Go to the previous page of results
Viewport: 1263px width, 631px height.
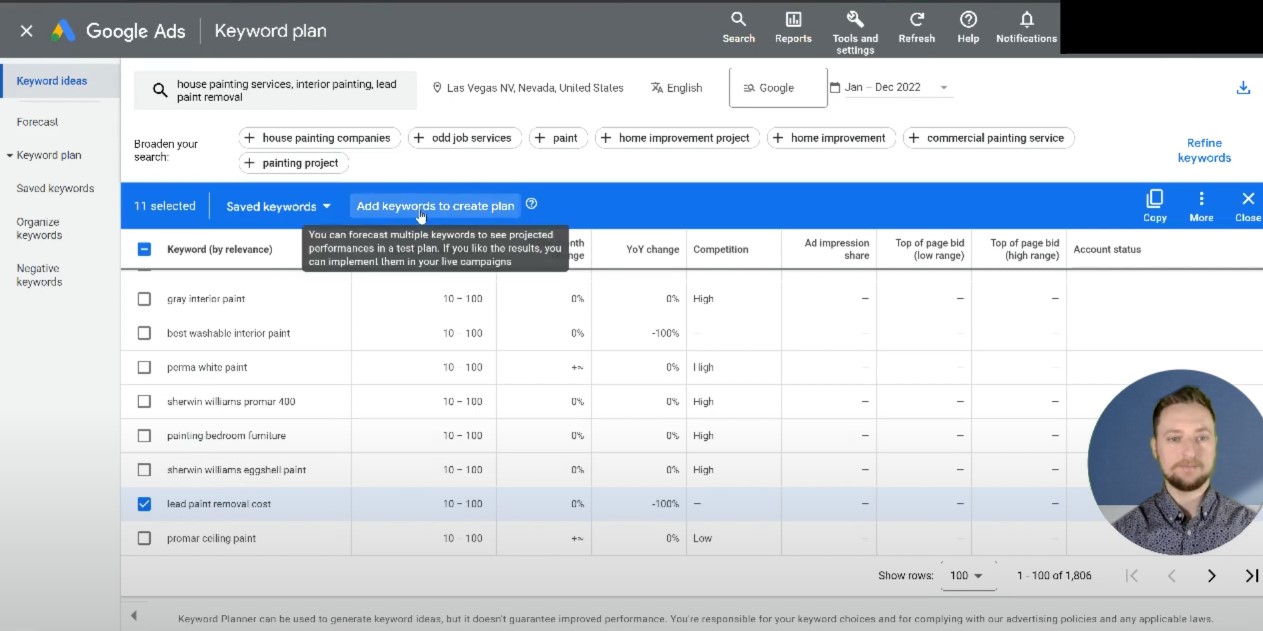pyautogui.click(x=1171, y=575)
